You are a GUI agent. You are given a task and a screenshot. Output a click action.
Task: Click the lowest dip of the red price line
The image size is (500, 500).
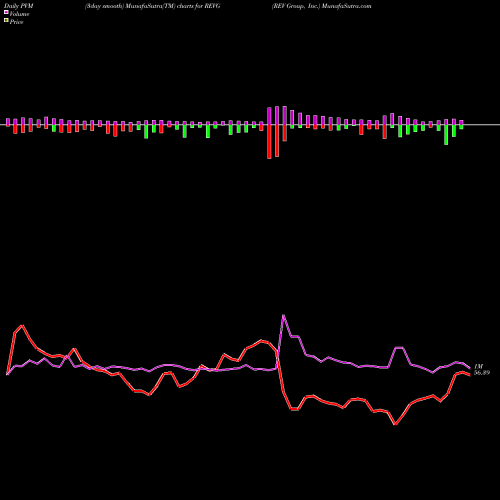[395, 424]
